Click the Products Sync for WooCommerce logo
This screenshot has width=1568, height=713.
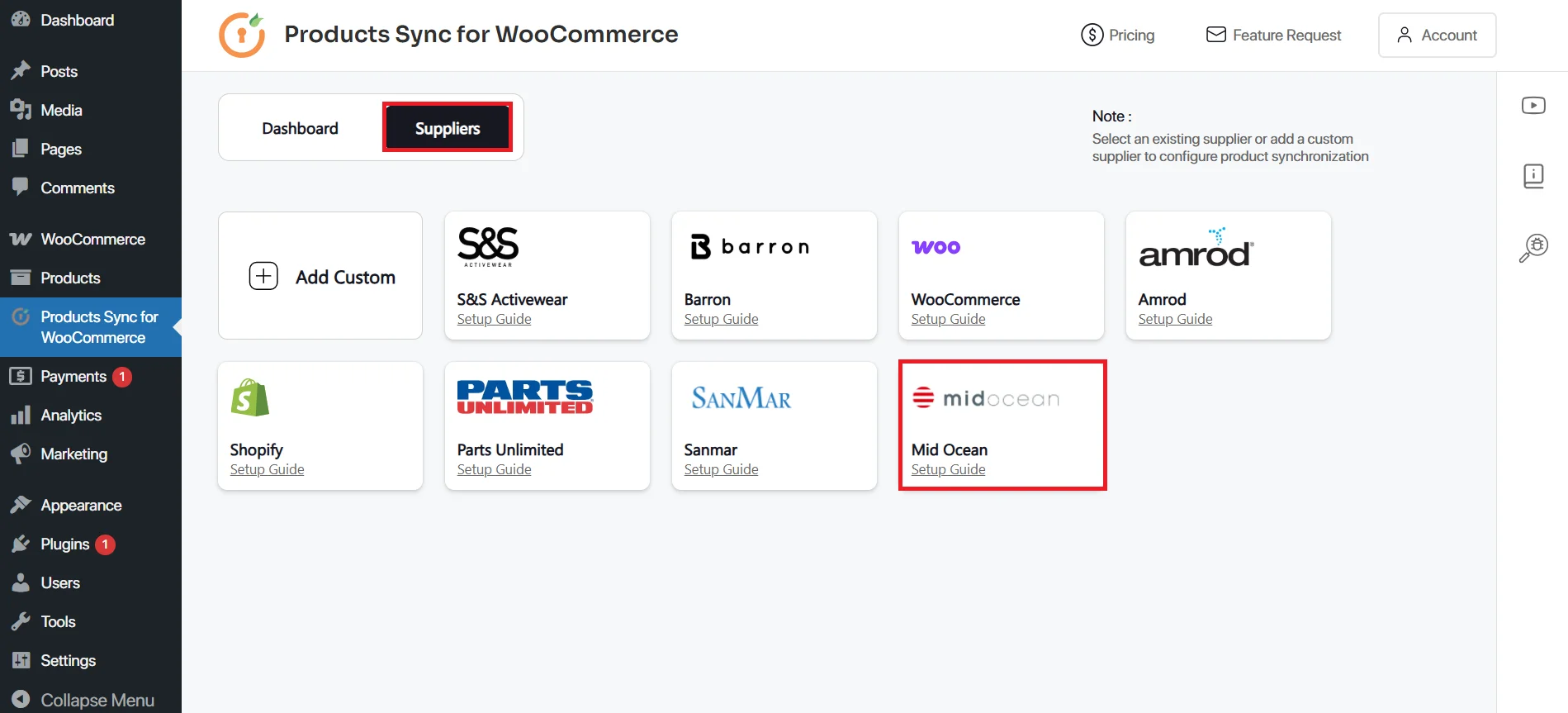click(x=242, y=34)
